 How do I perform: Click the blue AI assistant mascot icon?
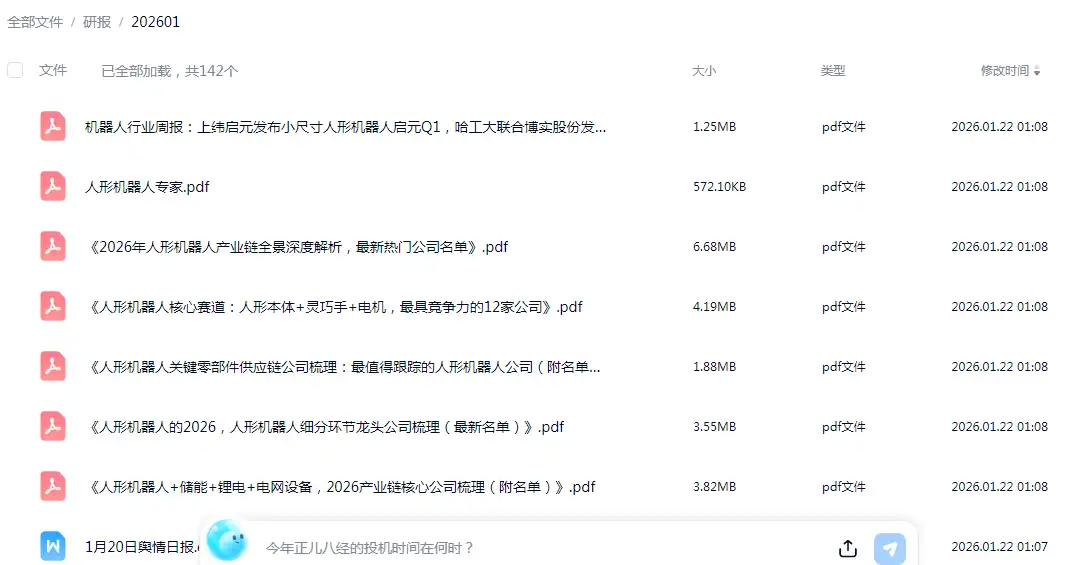[x=227, y=541]
